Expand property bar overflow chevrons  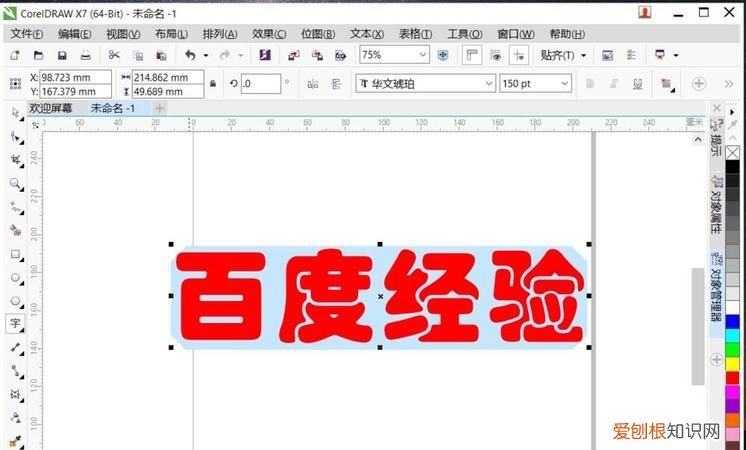pos(729,84)
